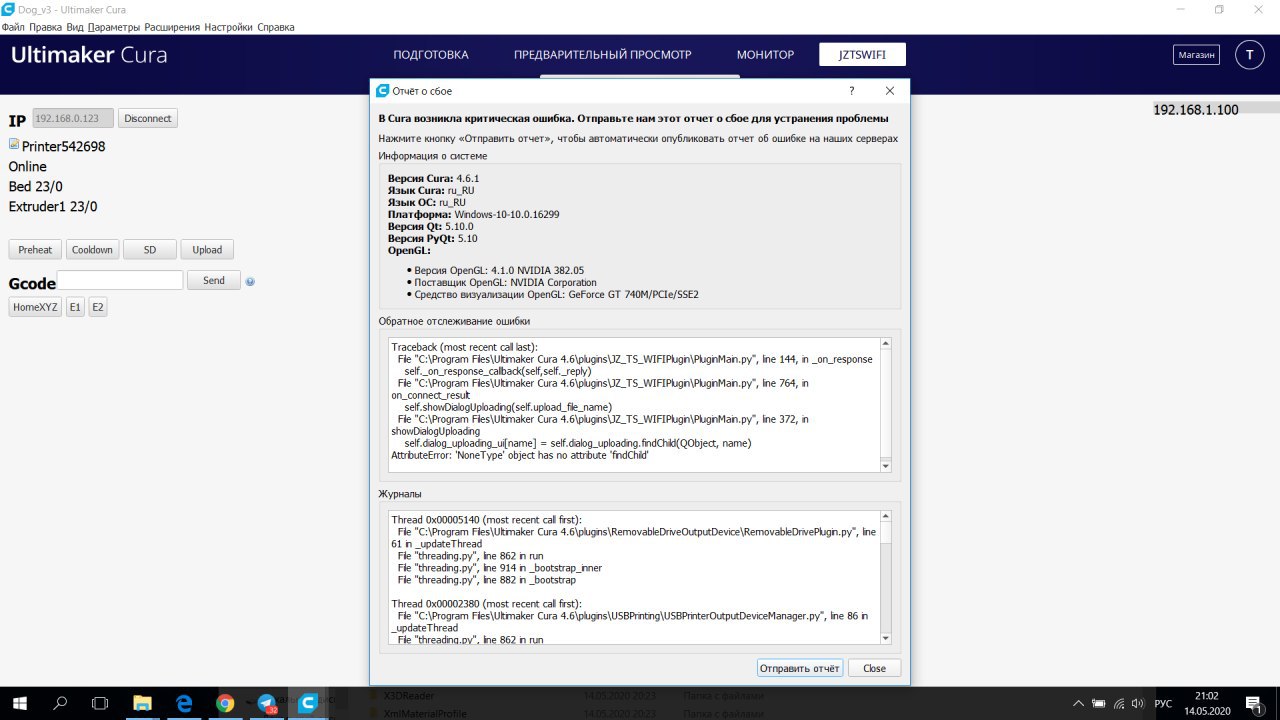
Task: Click into the Gcode input field
Action: 120,281
